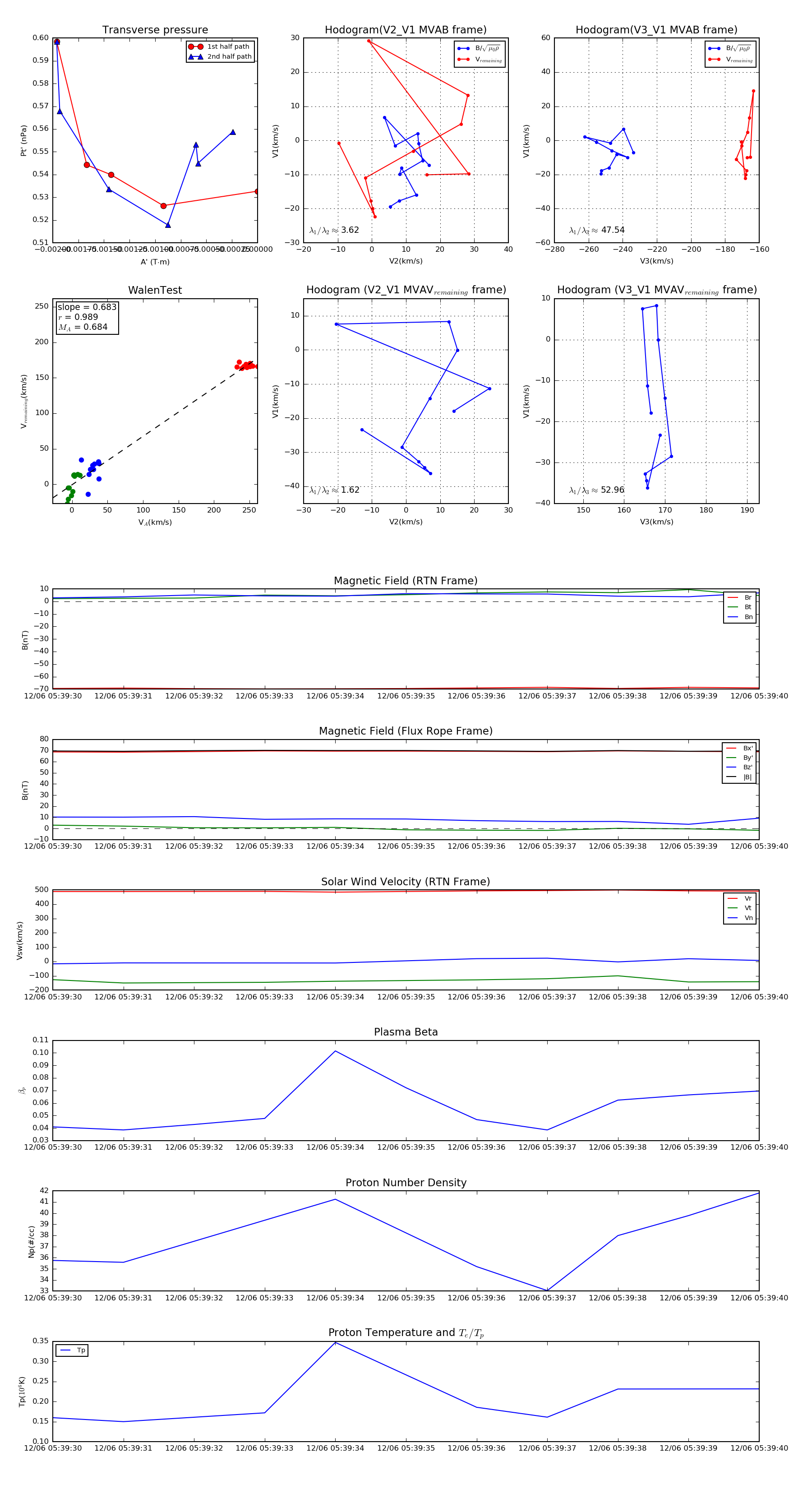Select the Bx' legend entry
Viewport: 812px width, 1489px height.
pos(739,748)
